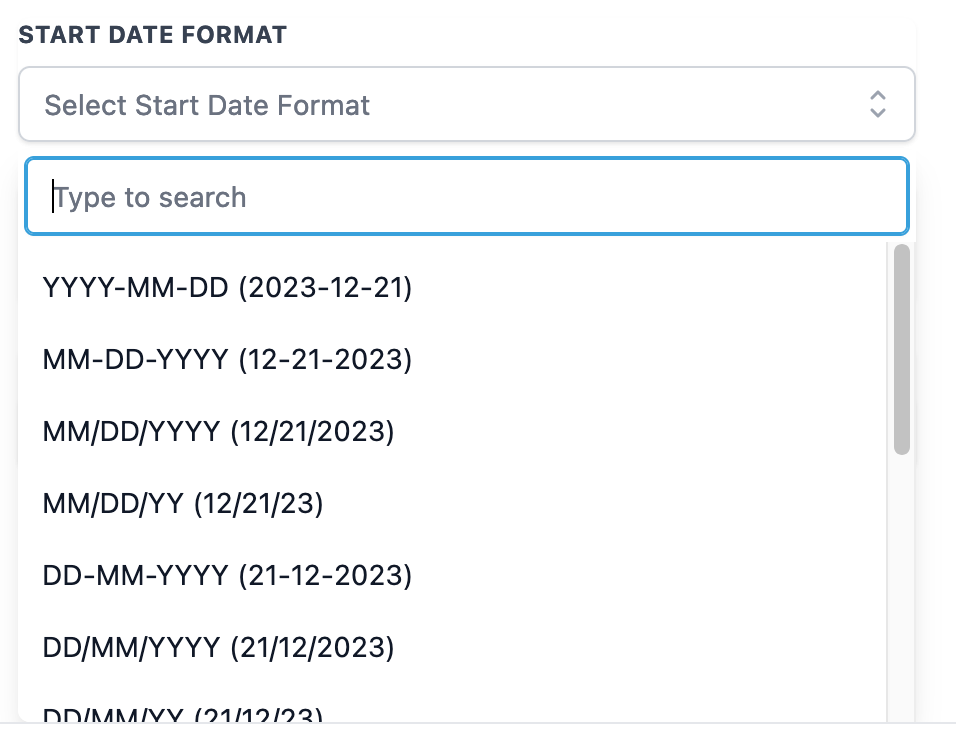Select the format with example 21-12-2023

(x=227, y=576)
